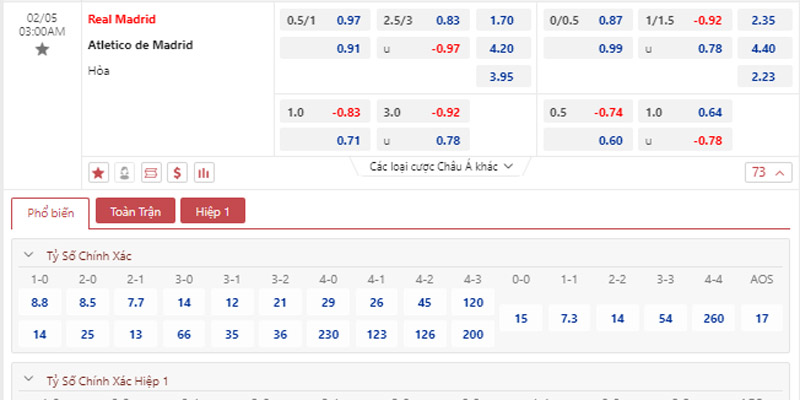Pick correct score 3-1 at 12
The image size is (800, 400).
coord(232,303)
